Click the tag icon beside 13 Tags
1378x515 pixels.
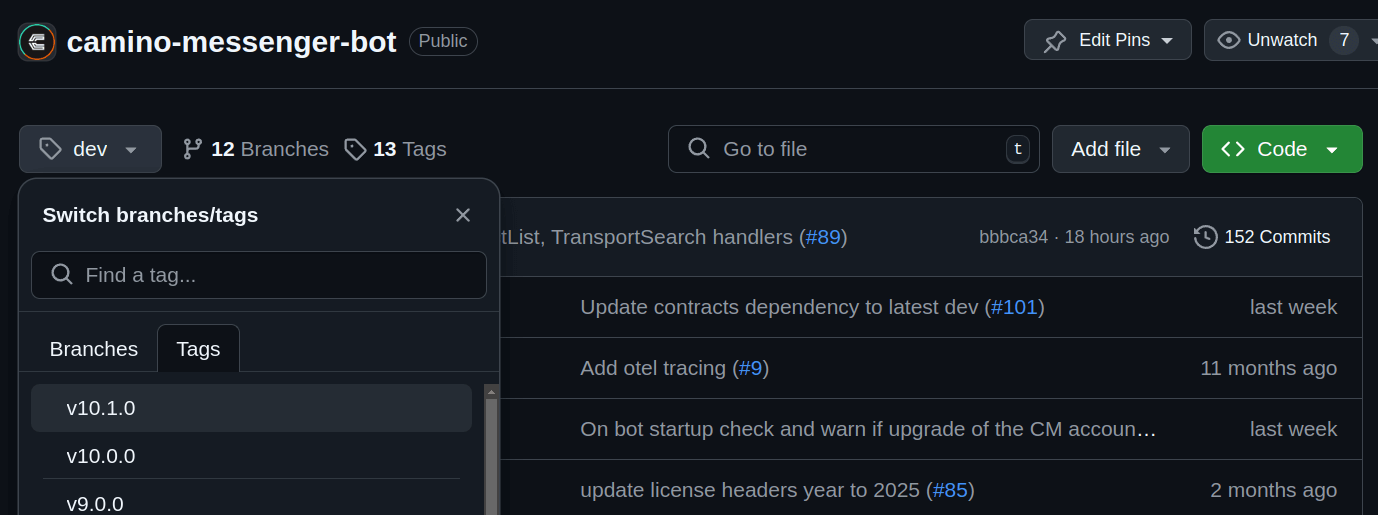tap(355, 149)
